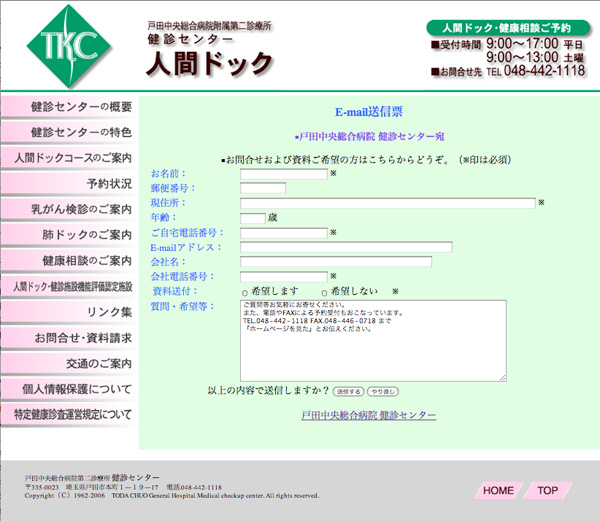Focus the 年齢 input field
The image size is (600, 521).
253,218
